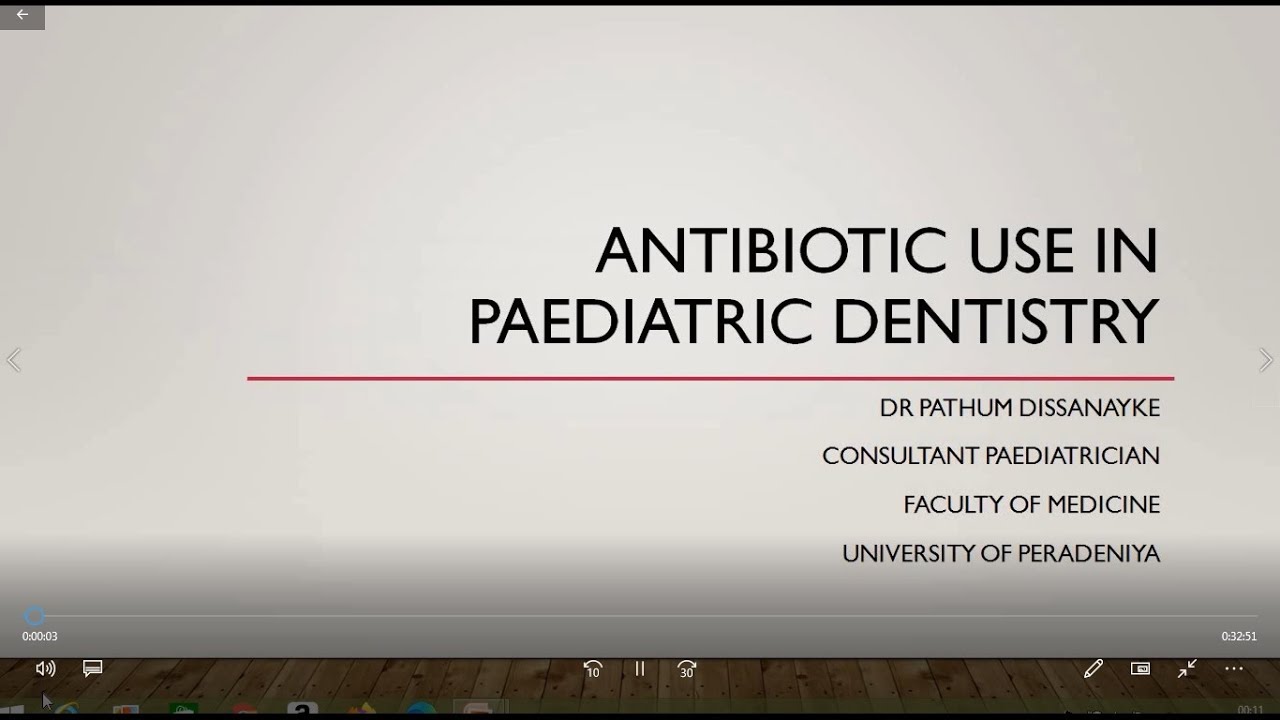Screen dimensions: 1280x720
Task: Click the DR PATHUM DISSANAYKE text
Action: pyautogui.click(x=1020, y=408)
